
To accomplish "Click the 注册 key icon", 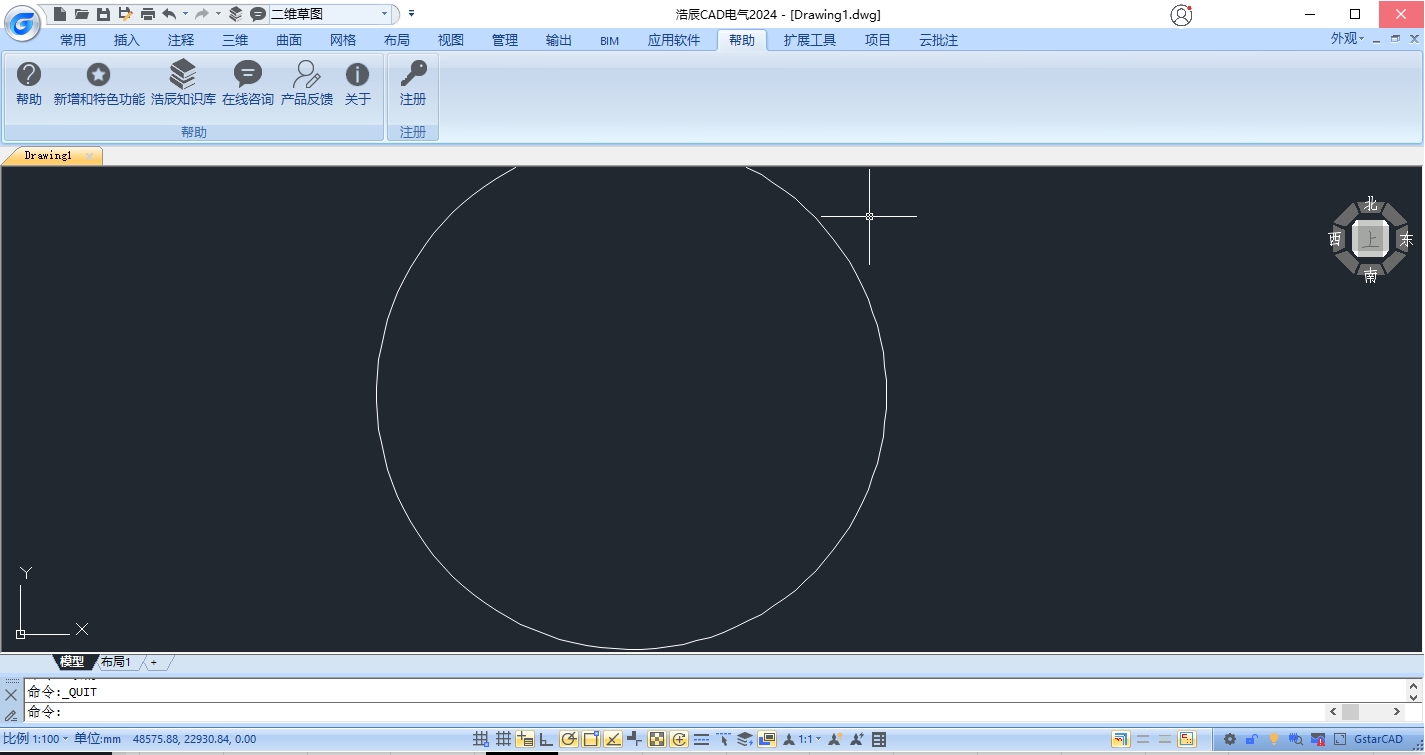I will tap(413, 84).
